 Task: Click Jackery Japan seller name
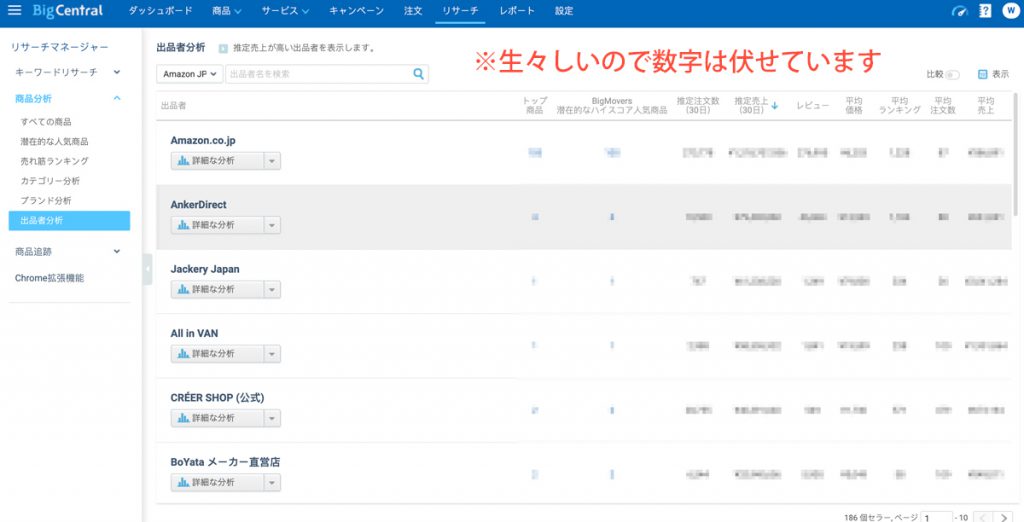(205, 269)
